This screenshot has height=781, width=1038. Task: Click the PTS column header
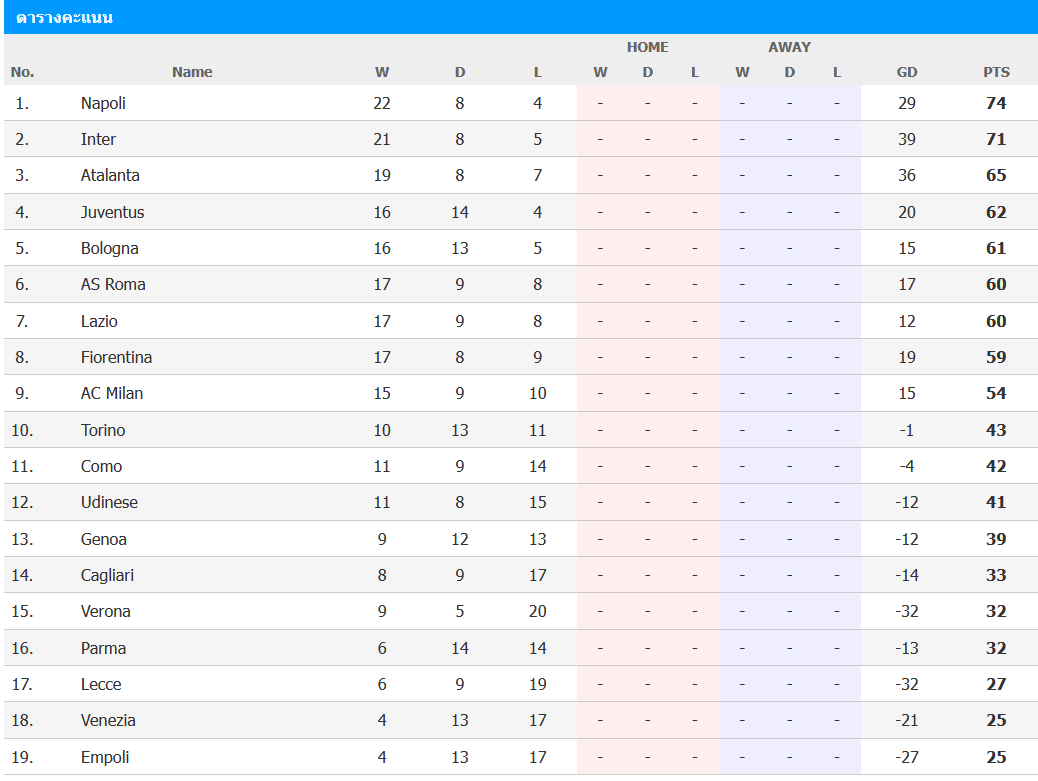(x=996, y=72)
